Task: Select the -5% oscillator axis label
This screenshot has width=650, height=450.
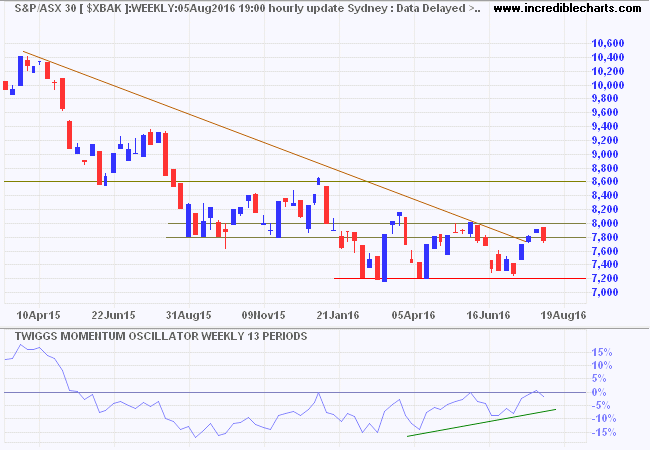Action: (x=600, y=405)
